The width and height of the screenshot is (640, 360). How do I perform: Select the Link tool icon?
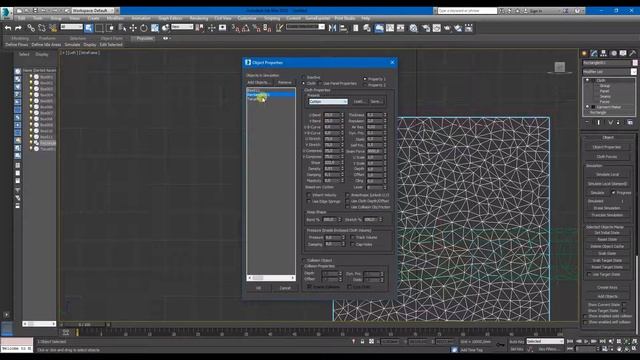coord(31,28)
